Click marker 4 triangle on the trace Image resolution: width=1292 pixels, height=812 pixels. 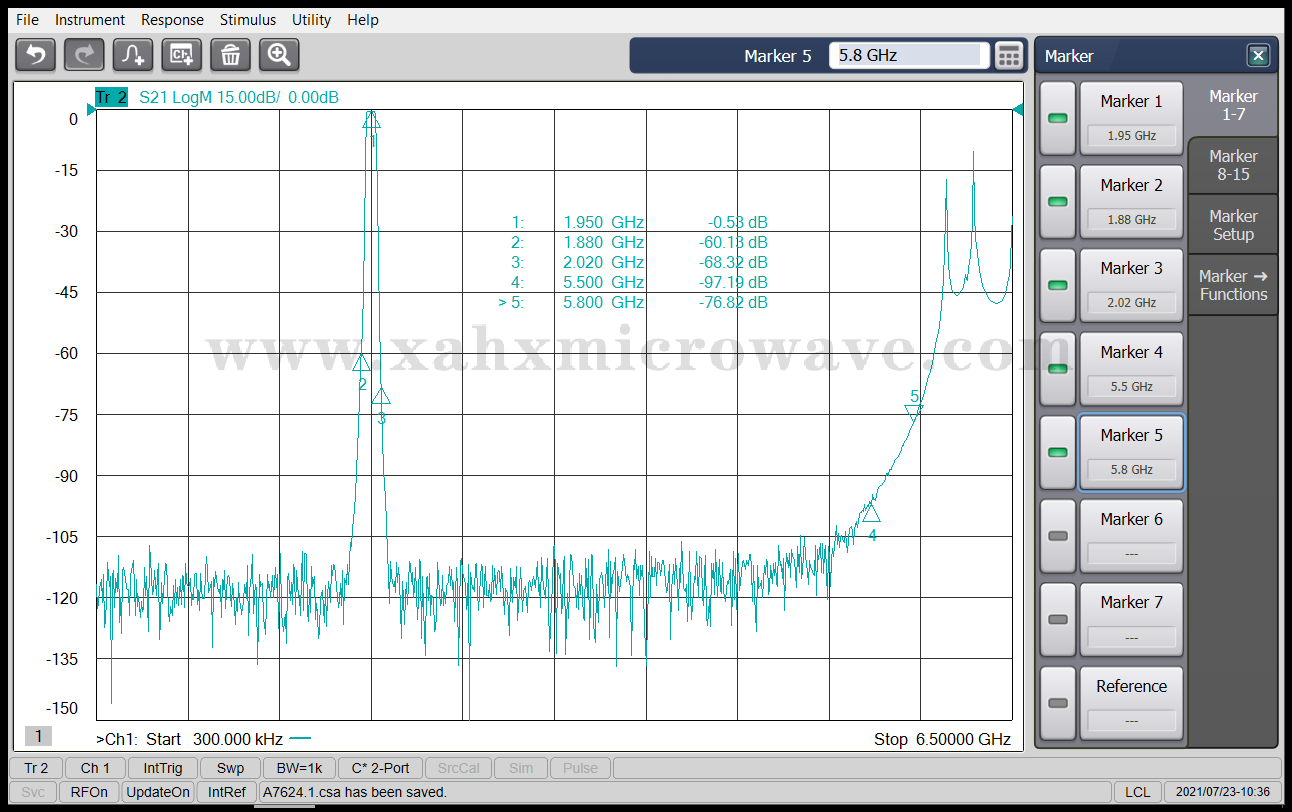[871, 512]
